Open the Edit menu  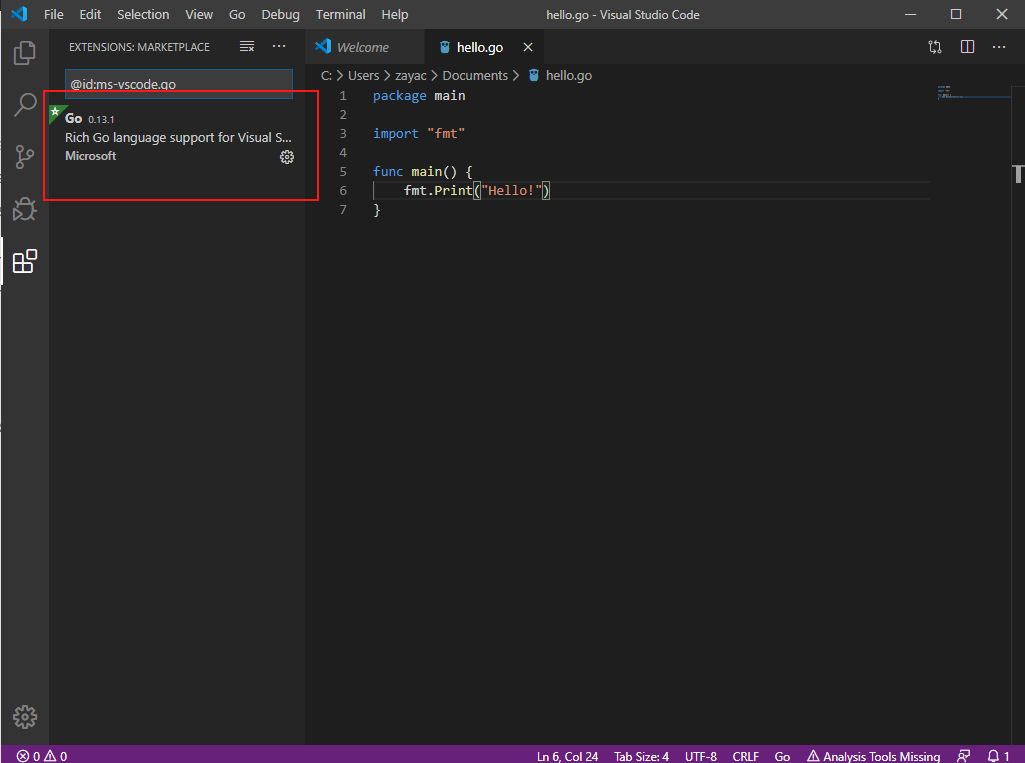pos(90,14)
